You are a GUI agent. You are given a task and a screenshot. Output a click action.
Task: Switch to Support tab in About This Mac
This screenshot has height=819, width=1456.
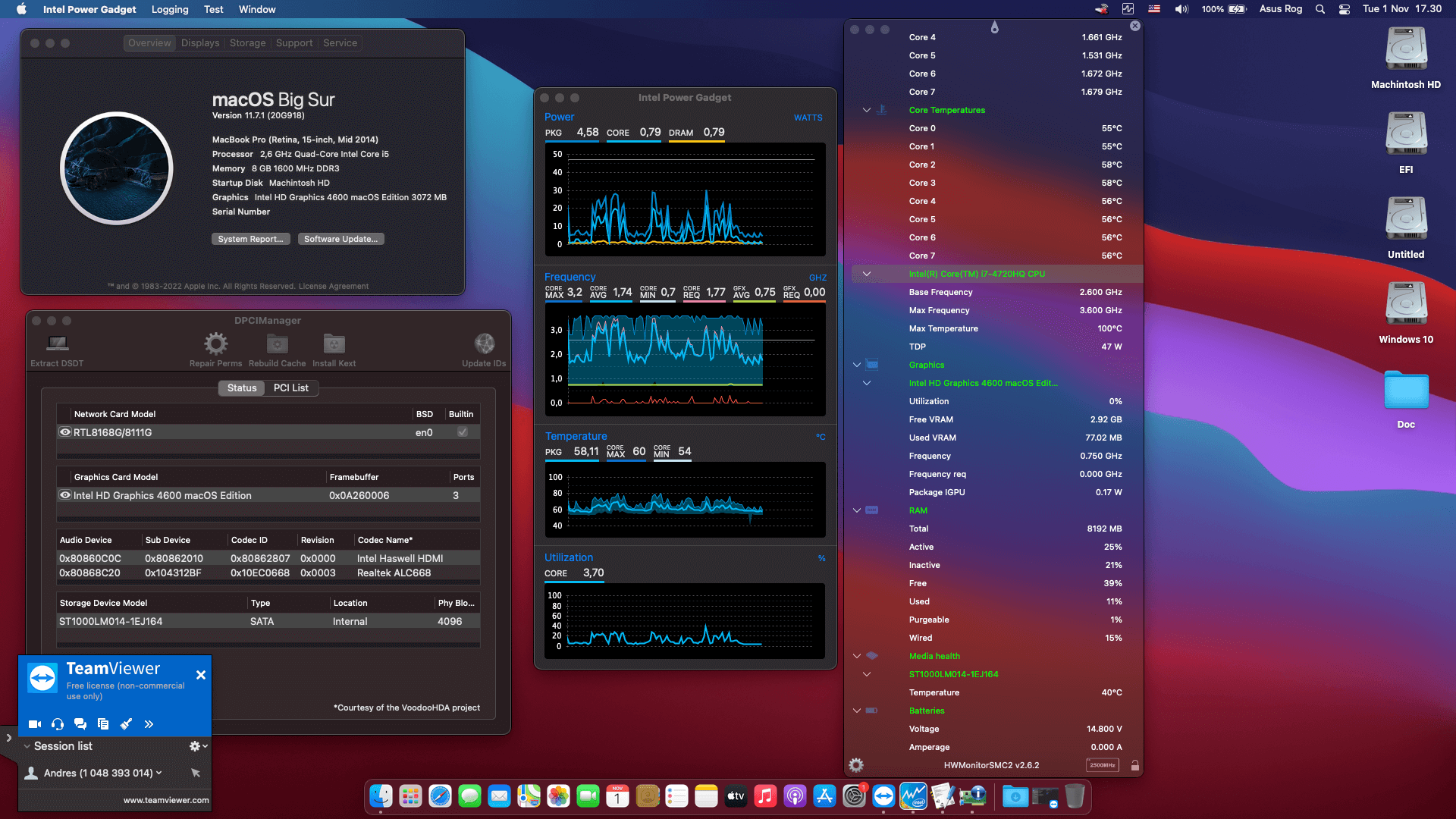click(x=294, y=43)
